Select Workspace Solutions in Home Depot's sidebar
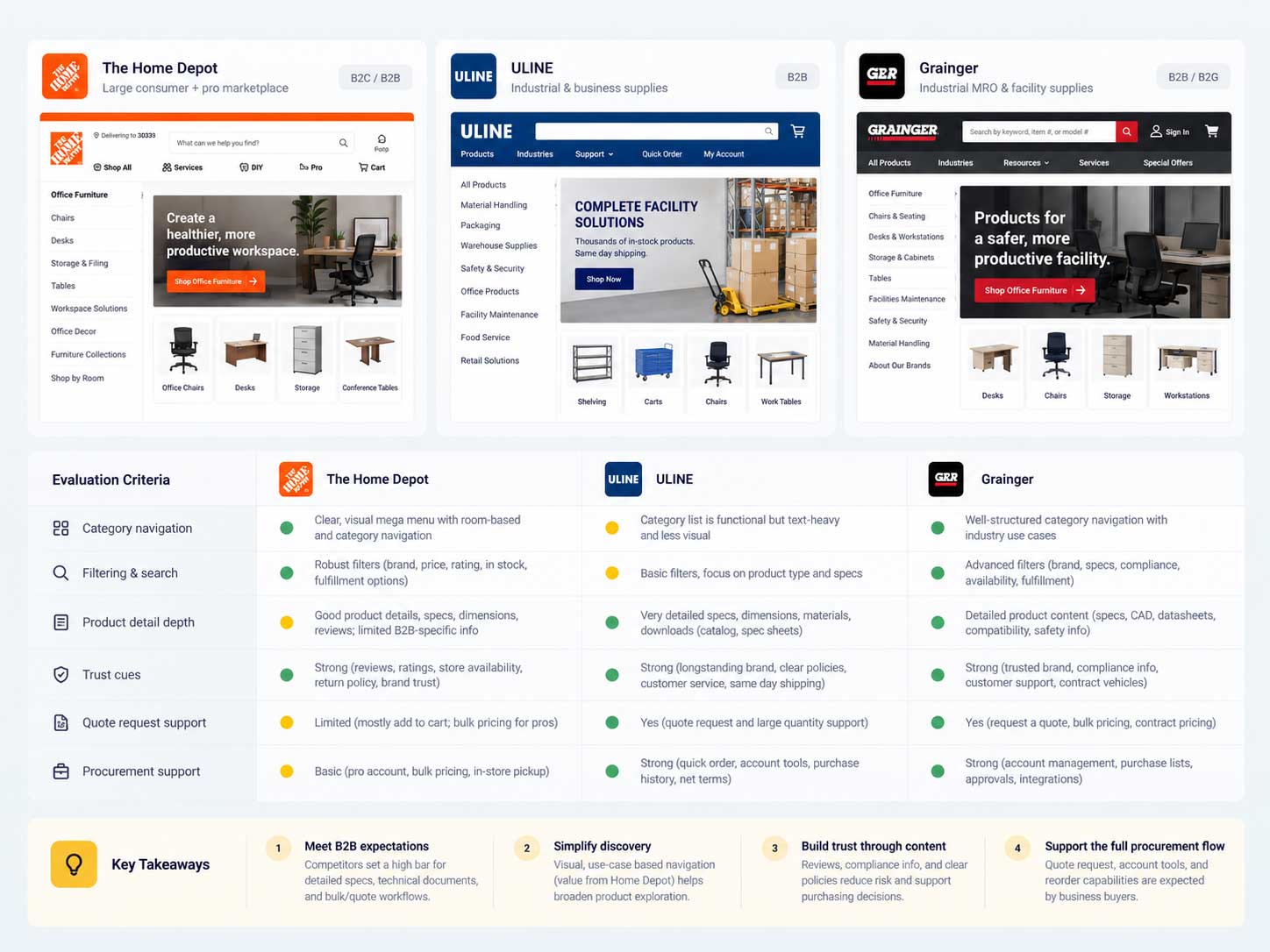Image resolution: width=1270 pixels, height=952 pixels. click(x=89, y=309)
